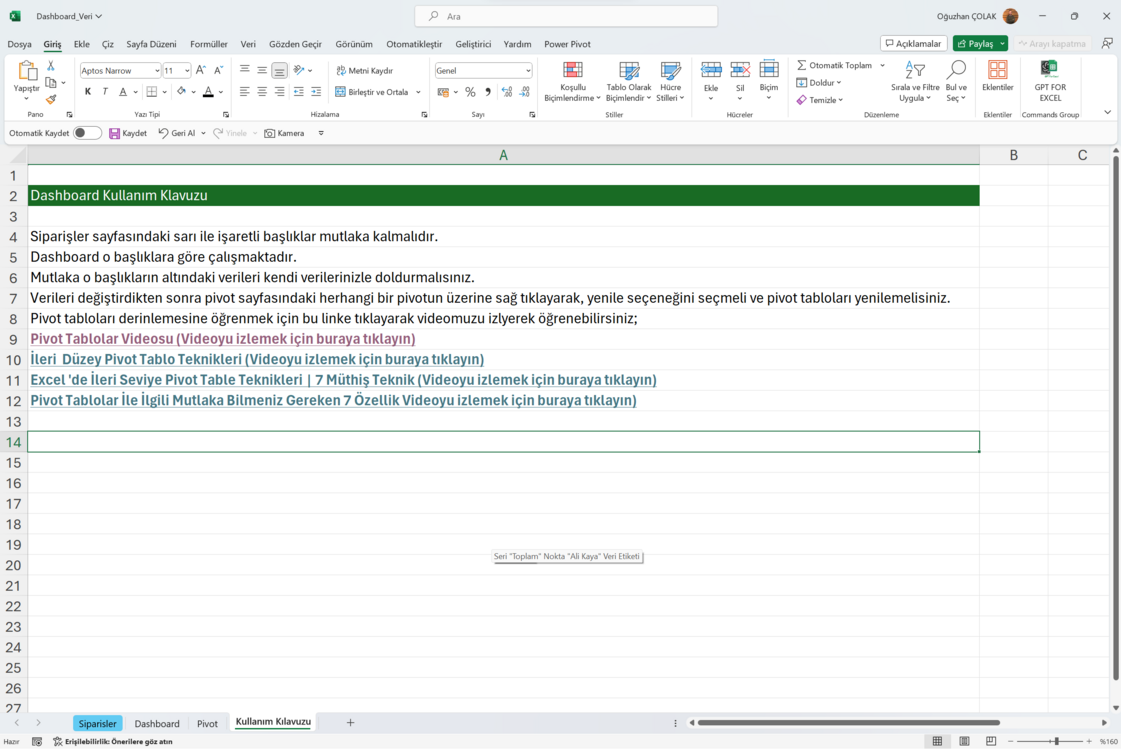The width and height of the screenshot is (1121, 749).
Task: Open Koşullu Biçimlendirme conditional formatting
Action: 573,81
